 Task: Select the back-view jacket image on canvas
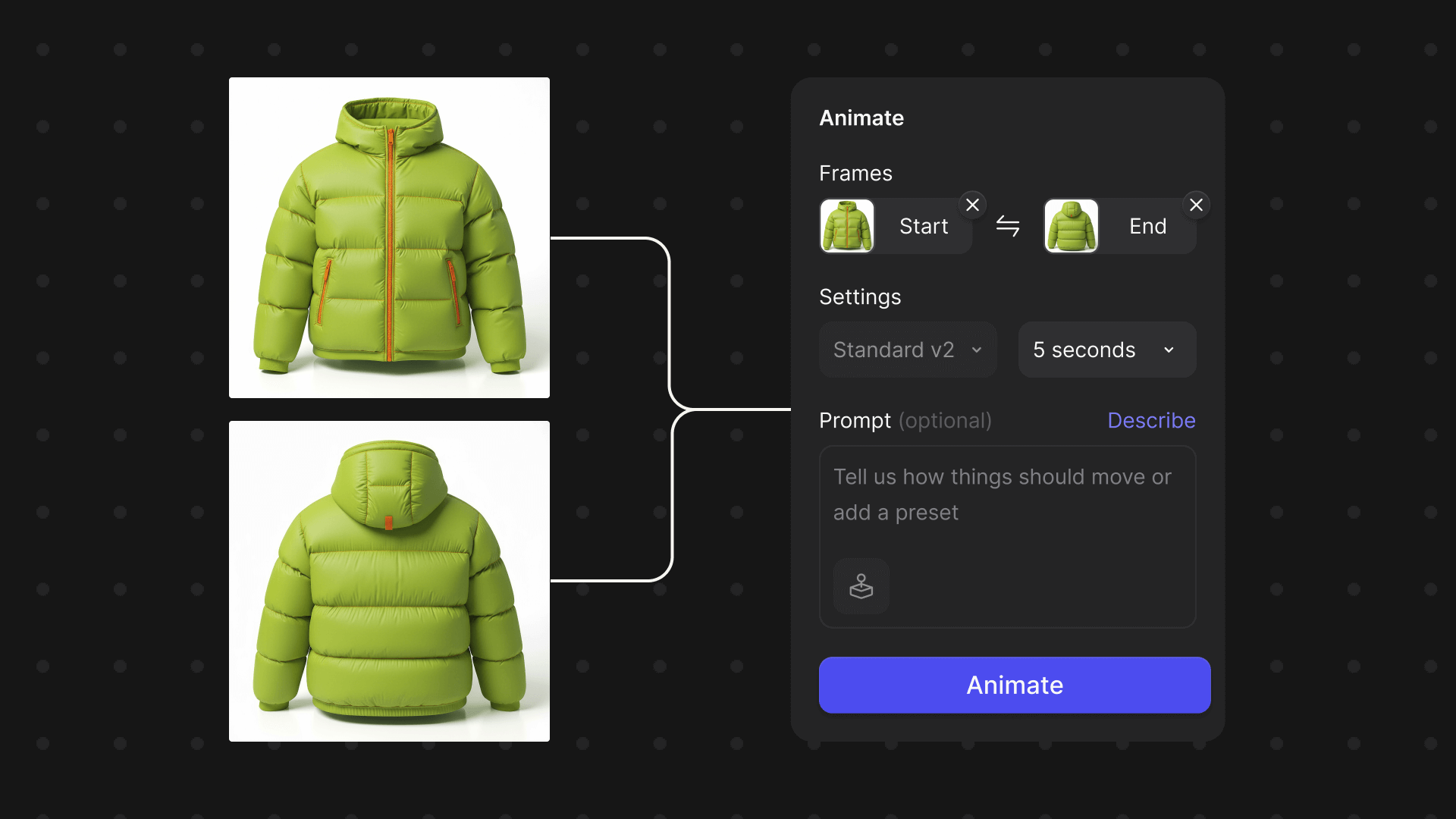pyautogui.click(x=389, y=581)
